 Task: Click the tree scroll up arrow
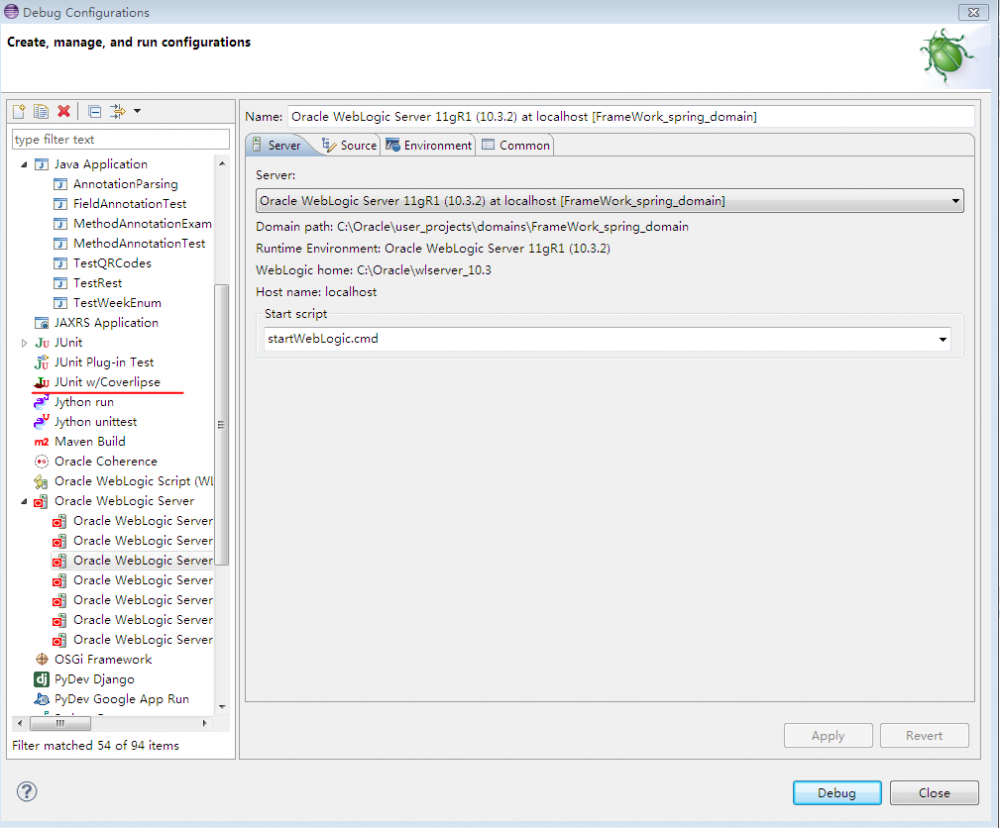222,164
